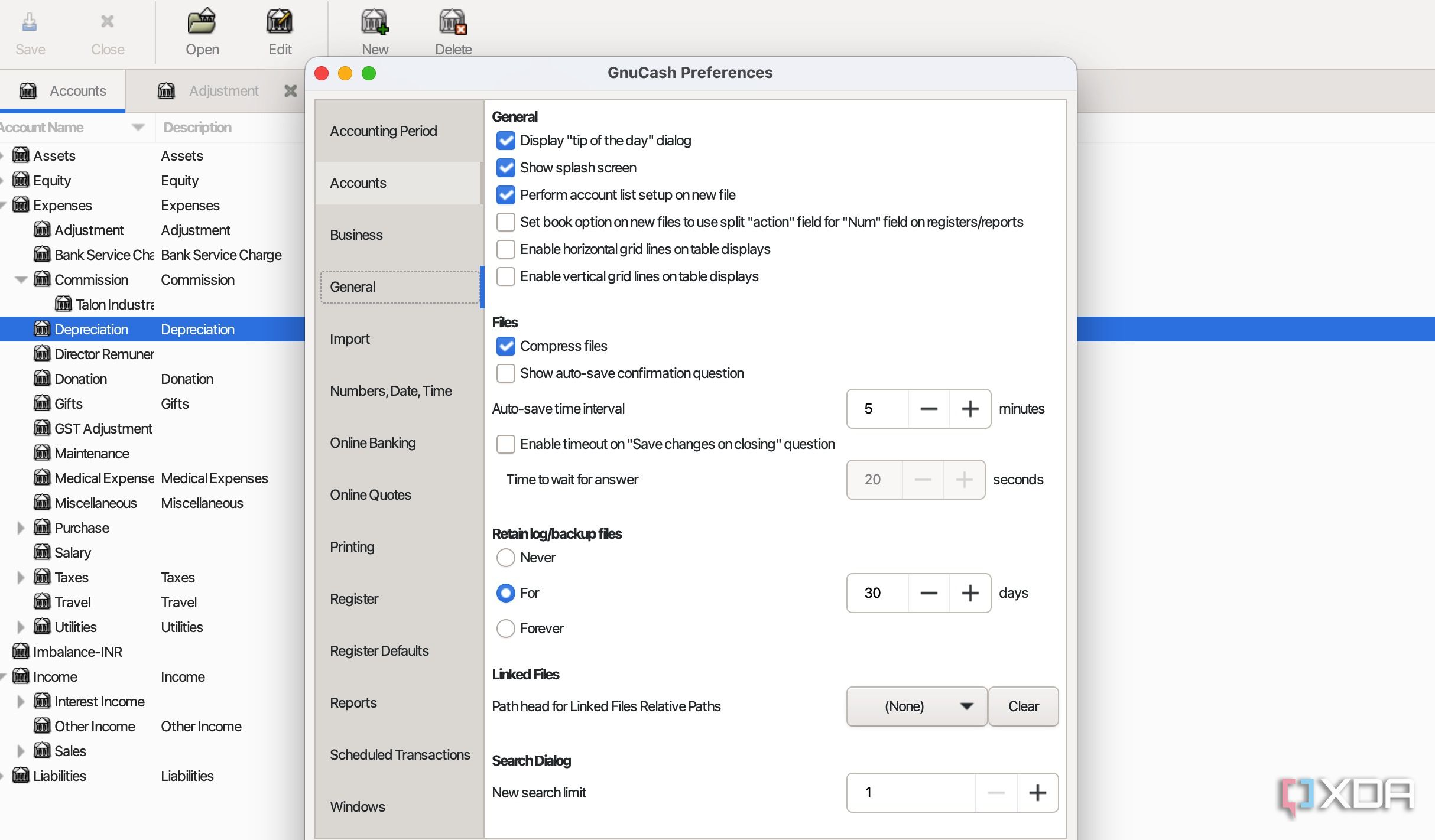The image size is (1435, 840).
Task: Enable vertical grid lines checkbox
Action: click(x=505, y=276)
